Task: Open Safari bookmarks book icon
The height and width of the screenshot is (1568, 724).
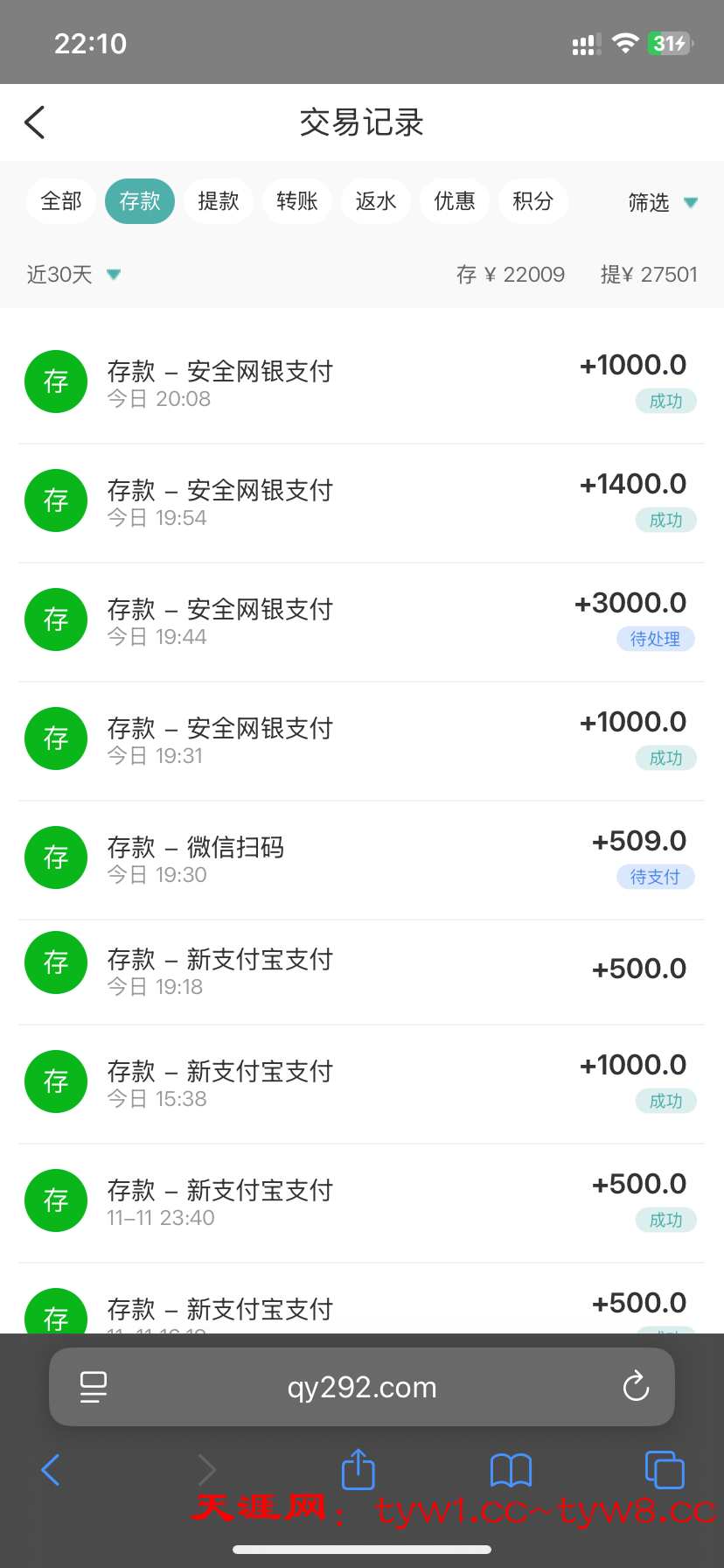Action: [512, 1470]
